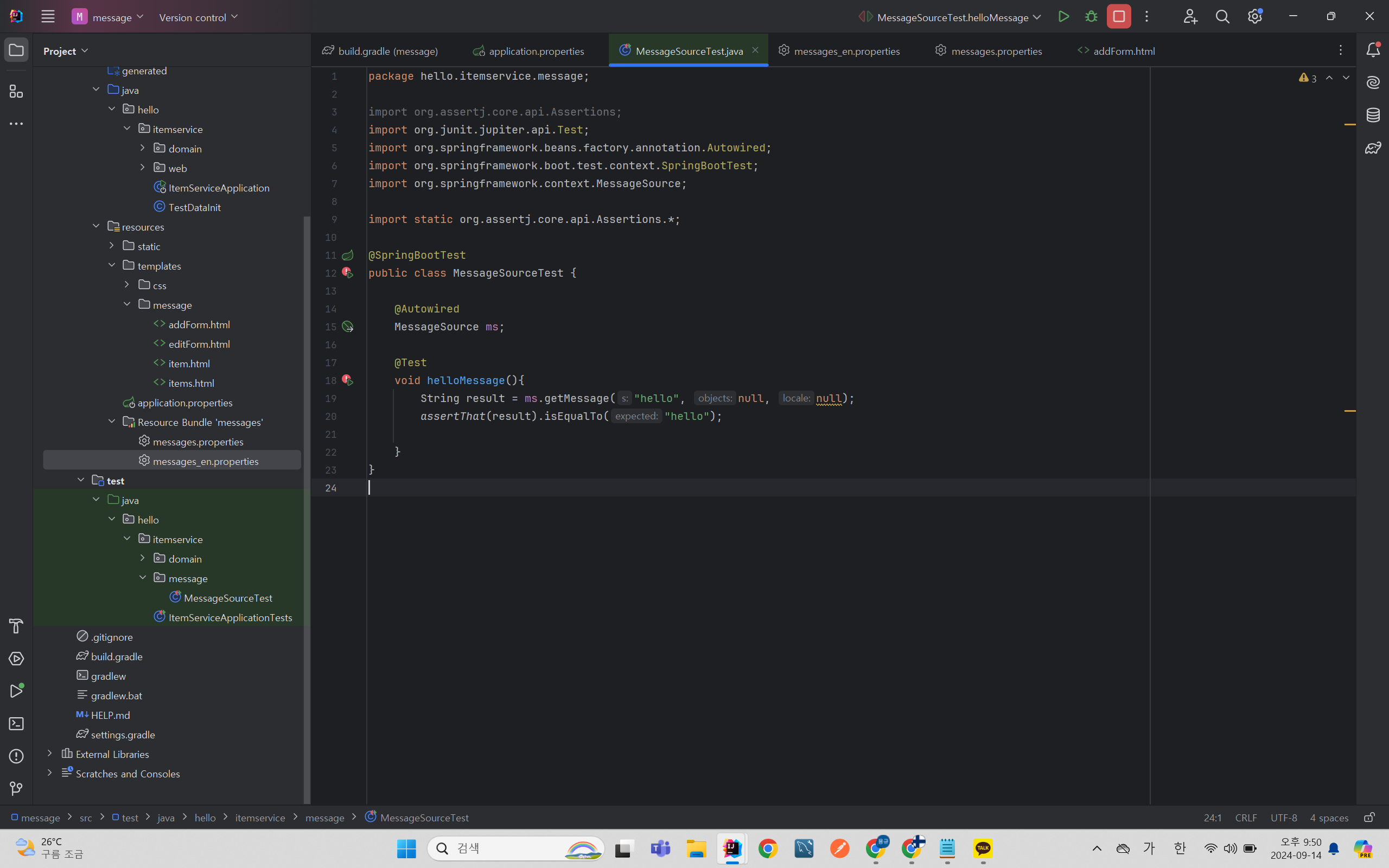Click the run class gutter icon on line 12

[348, 273]
